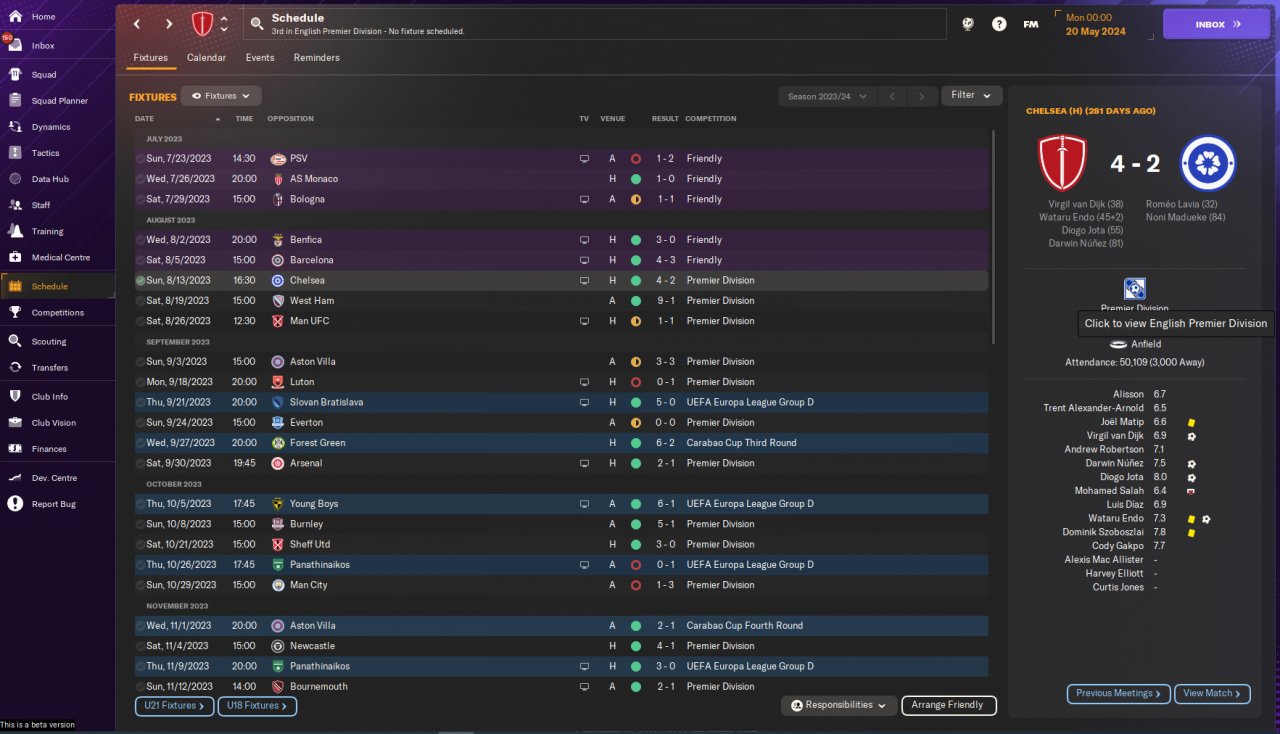1280x734 pixels.
Task: Click the Premier Division competition badge
Action: (x=1135, y=289)
